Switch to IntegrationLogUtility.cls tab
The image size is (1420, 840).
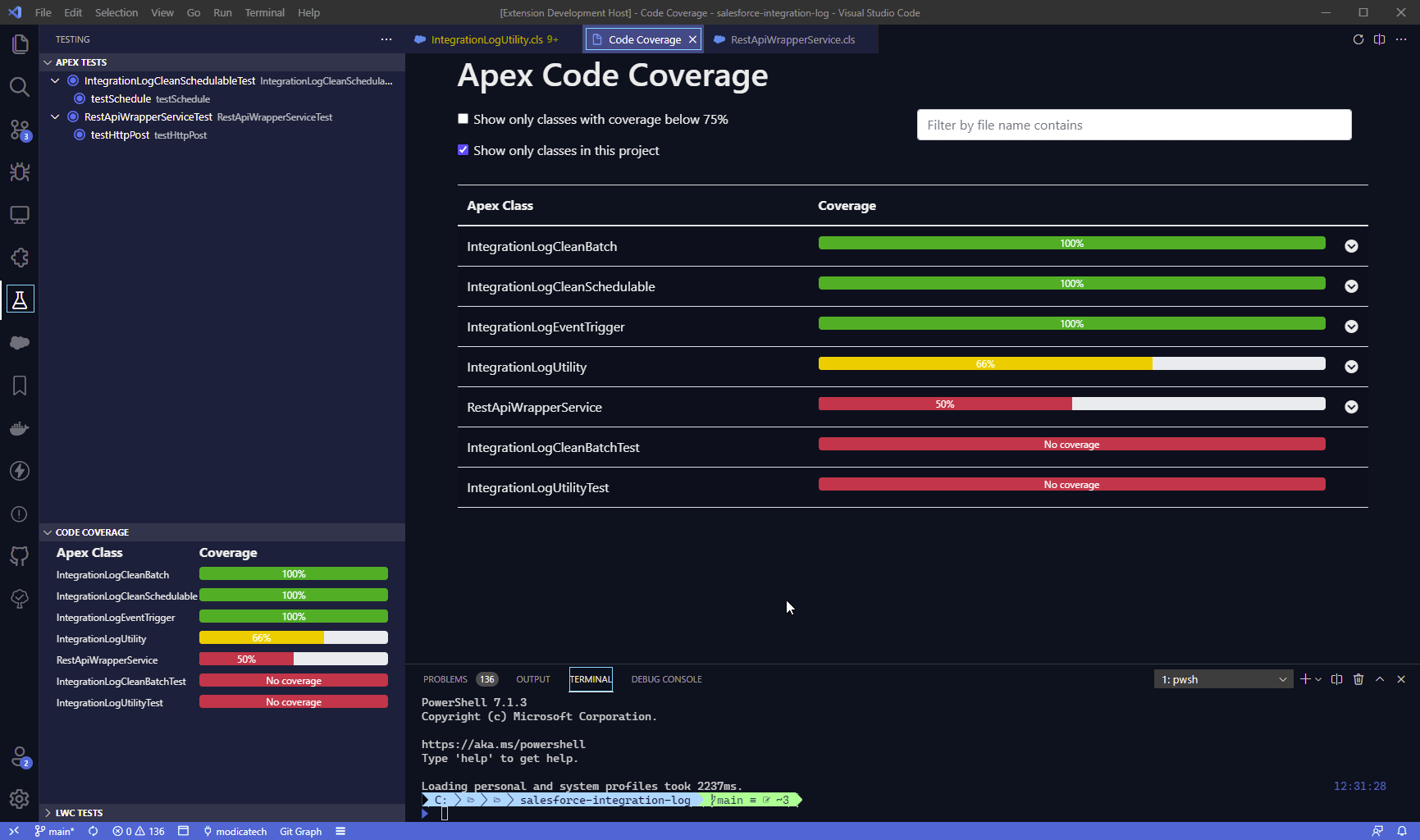coord(492,39)
